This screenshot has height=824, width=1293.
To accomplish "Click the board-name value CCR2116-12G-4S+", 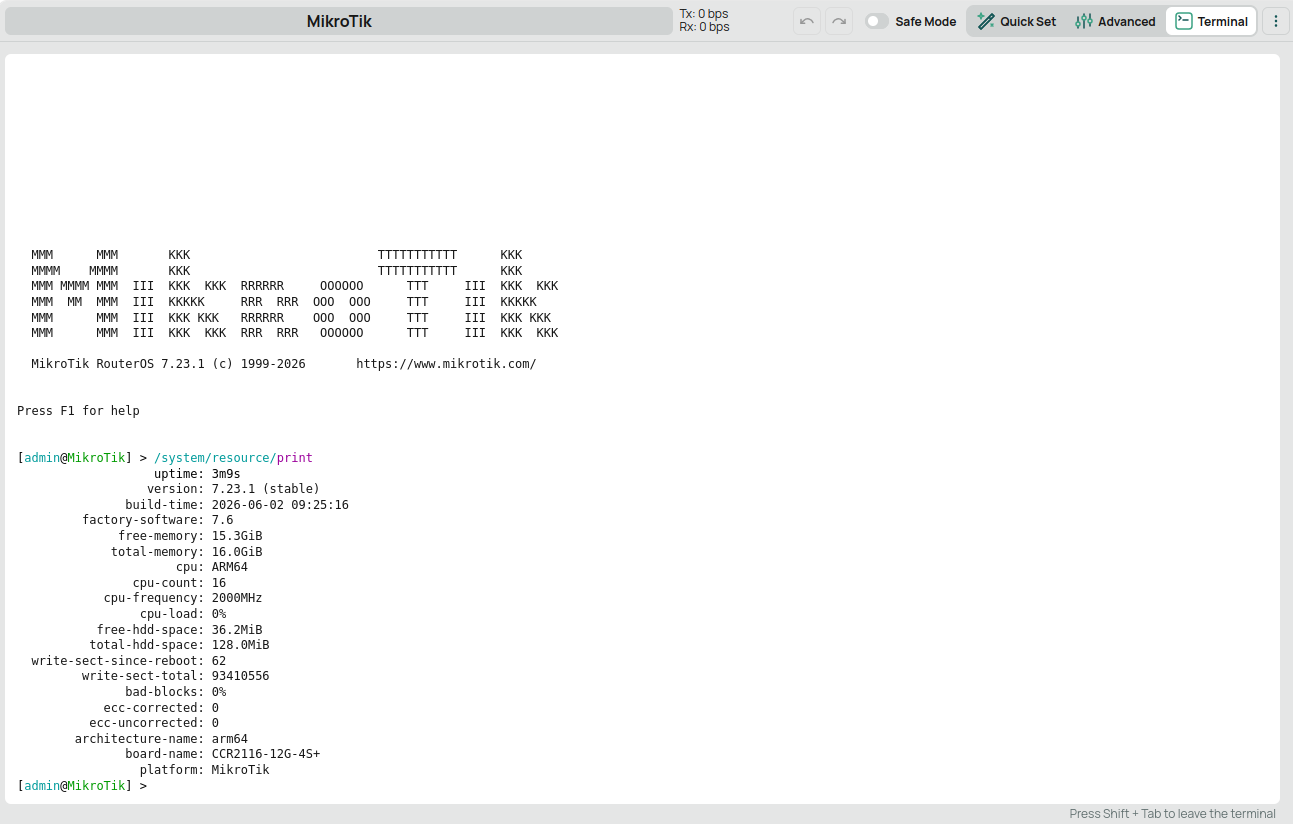I will coord(266,754).
